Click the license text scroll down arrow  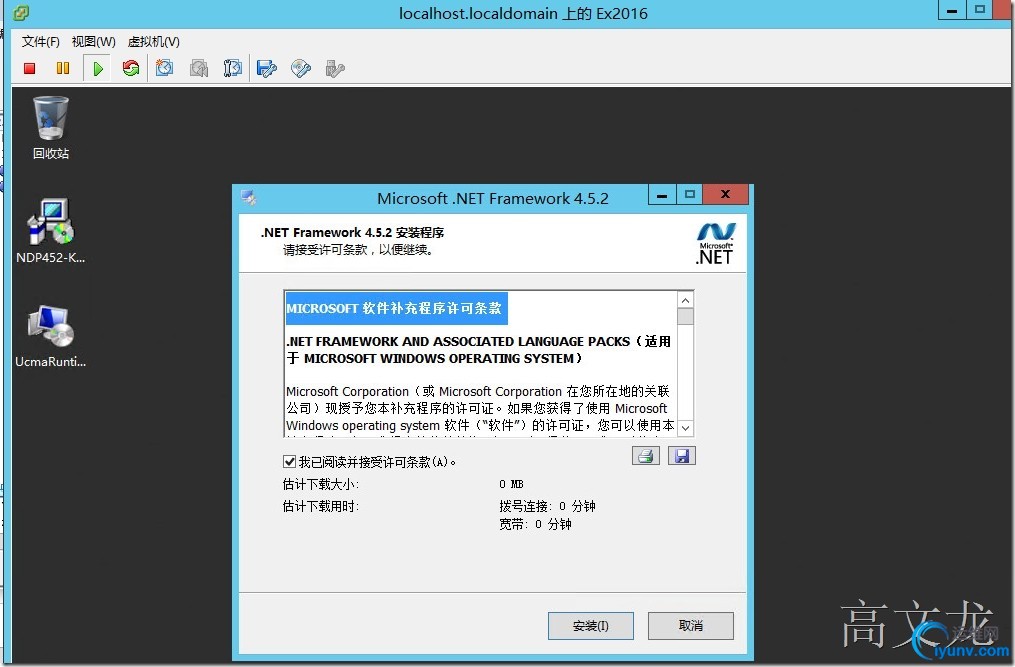click(x=686, y=428)
